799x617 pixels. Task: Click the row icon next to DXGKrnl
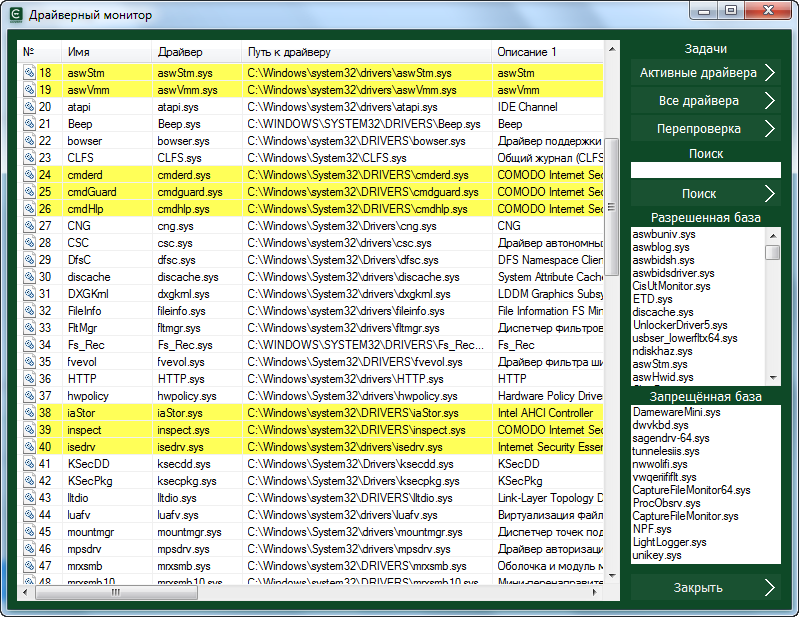click(x=29, y=294)
